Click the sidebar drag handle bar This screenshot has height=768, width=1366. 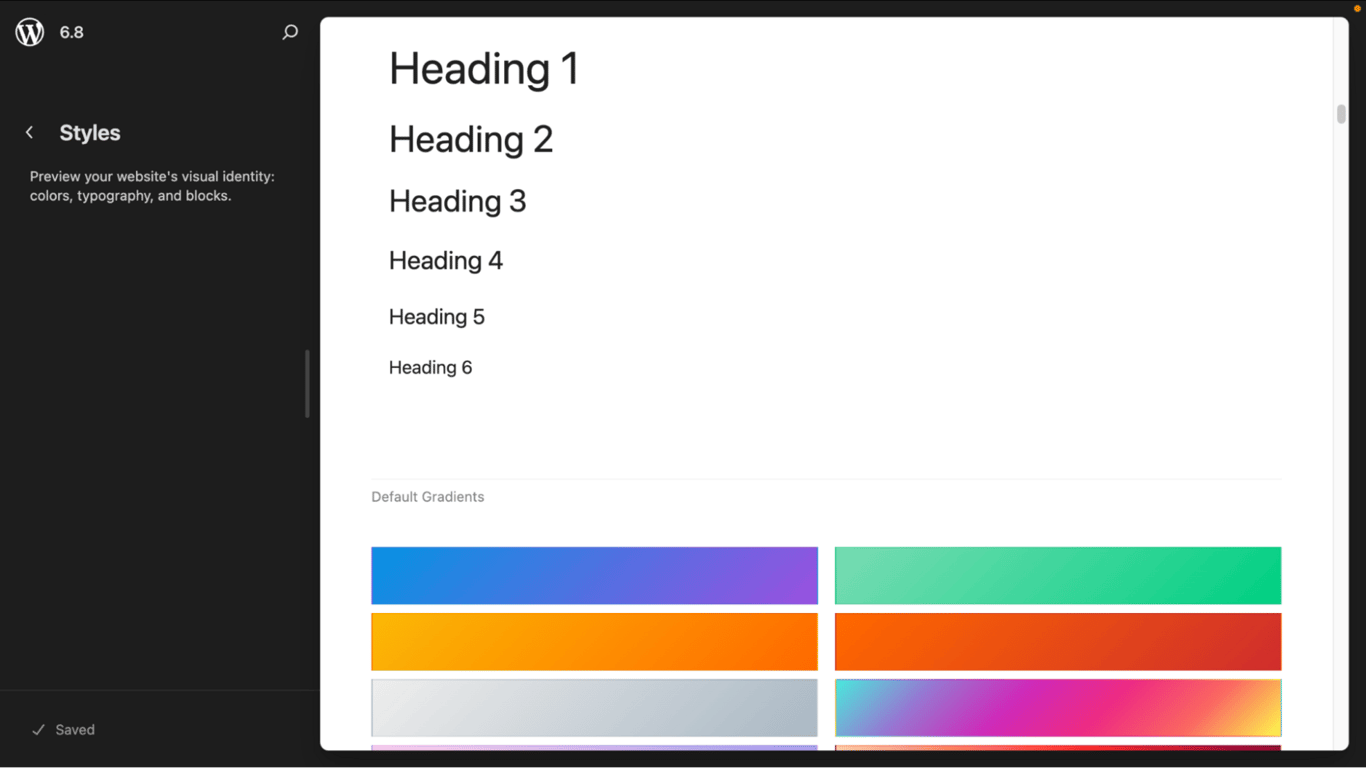pos(307,383)
